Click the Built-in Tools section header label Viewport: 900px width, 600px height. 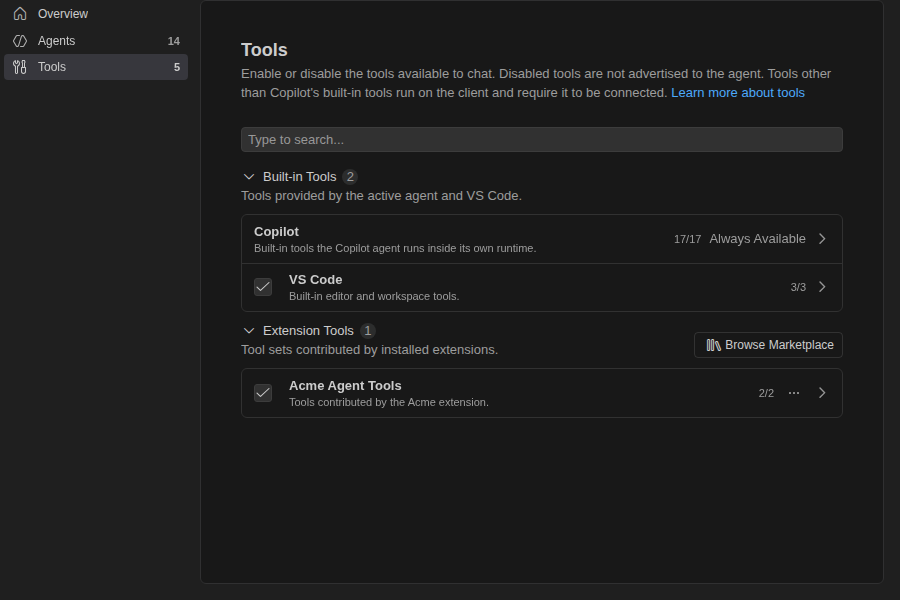click(300, 177)
